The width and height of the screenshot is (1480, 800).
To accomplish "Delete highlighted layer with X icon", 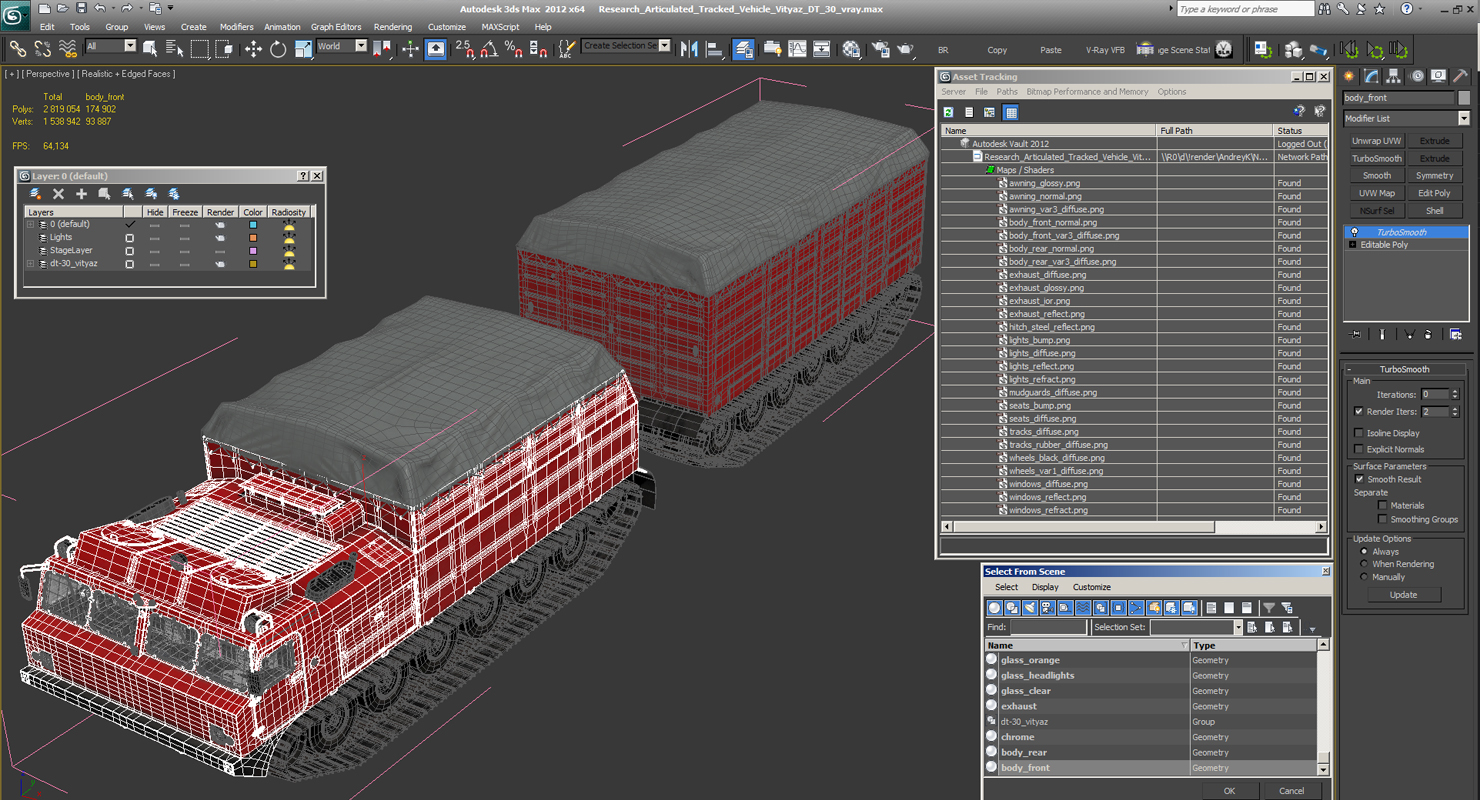I will [58, 194].
